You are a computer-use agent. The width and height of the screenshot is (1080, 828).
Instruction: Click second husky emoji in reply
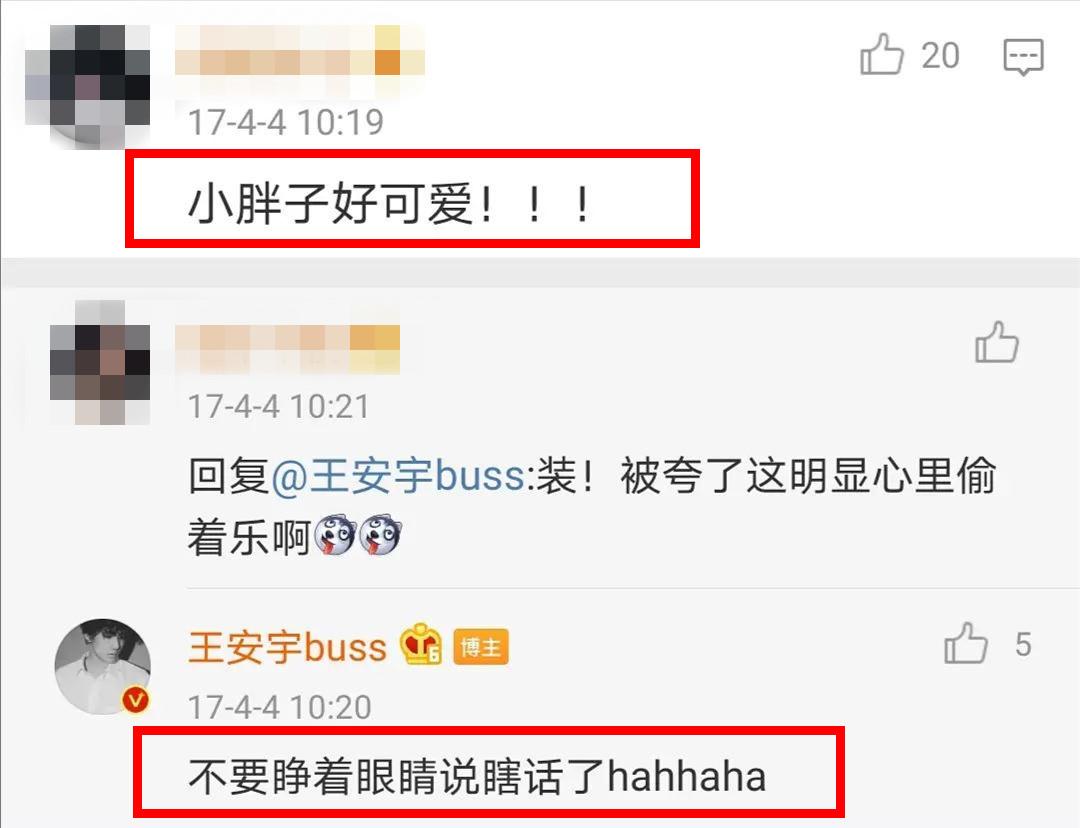coord(380,535)
